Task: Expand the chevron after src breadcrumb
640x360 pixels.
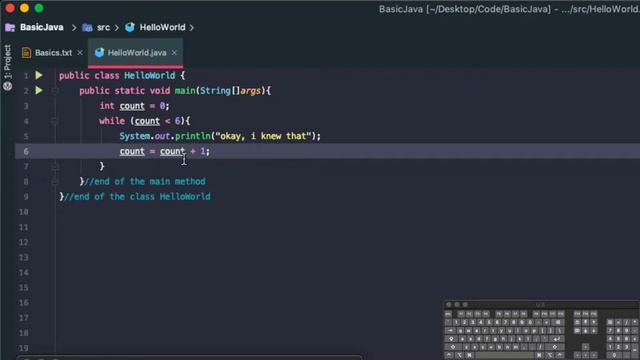Action: [117, 28]
